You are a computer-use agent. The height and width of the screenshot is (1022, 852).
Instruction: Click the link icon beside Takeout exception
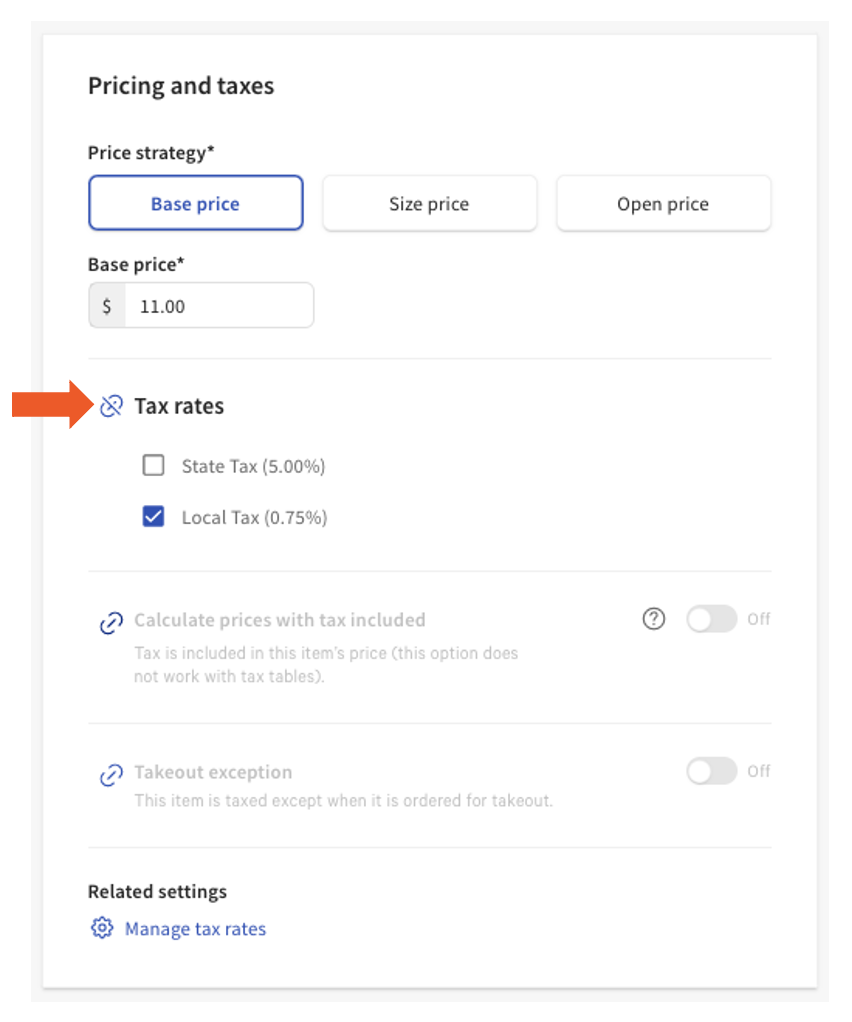click(110, 773)
